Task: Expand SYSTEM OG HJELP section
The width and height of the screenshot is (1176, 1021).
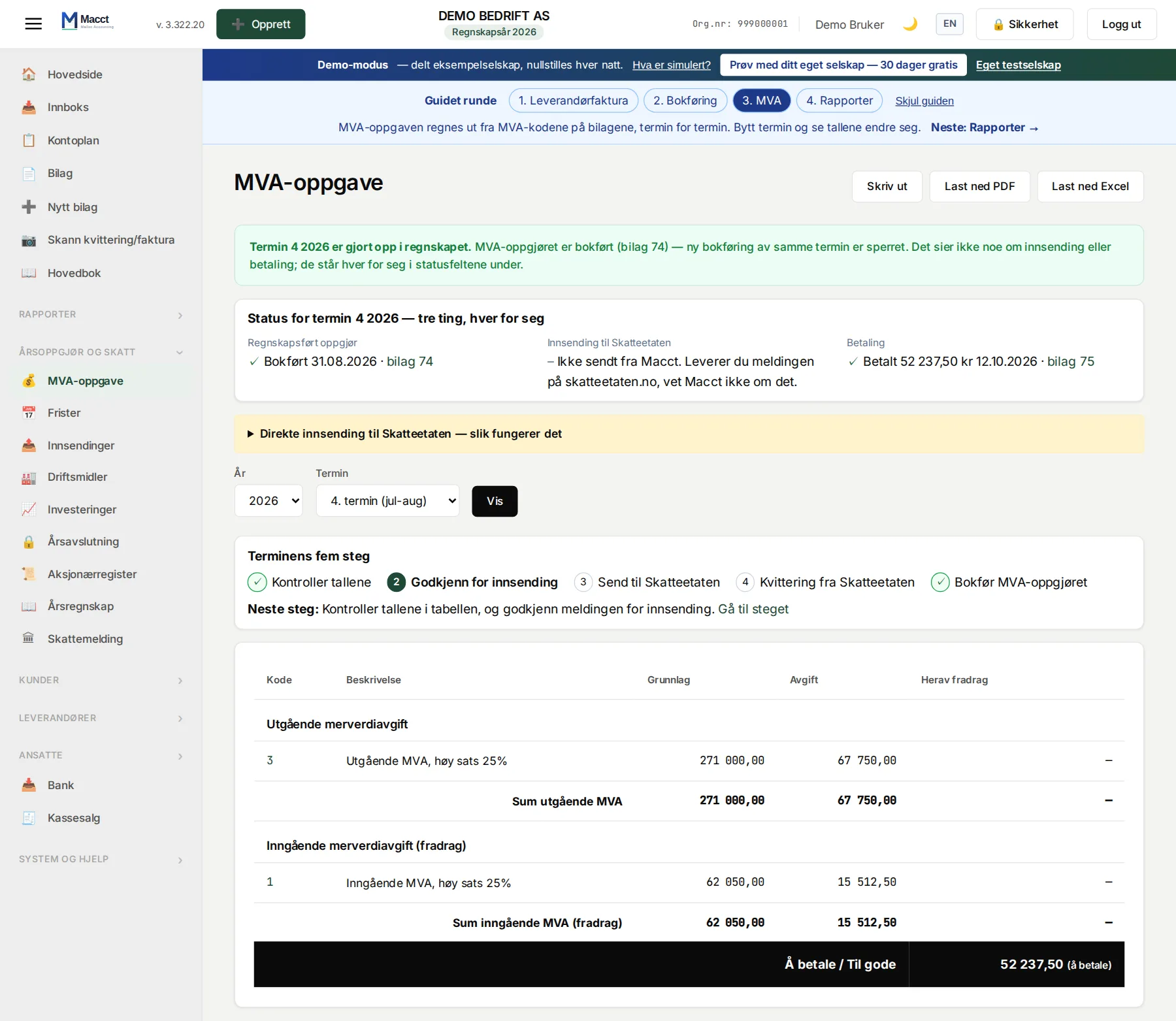Action: point(101,859)
